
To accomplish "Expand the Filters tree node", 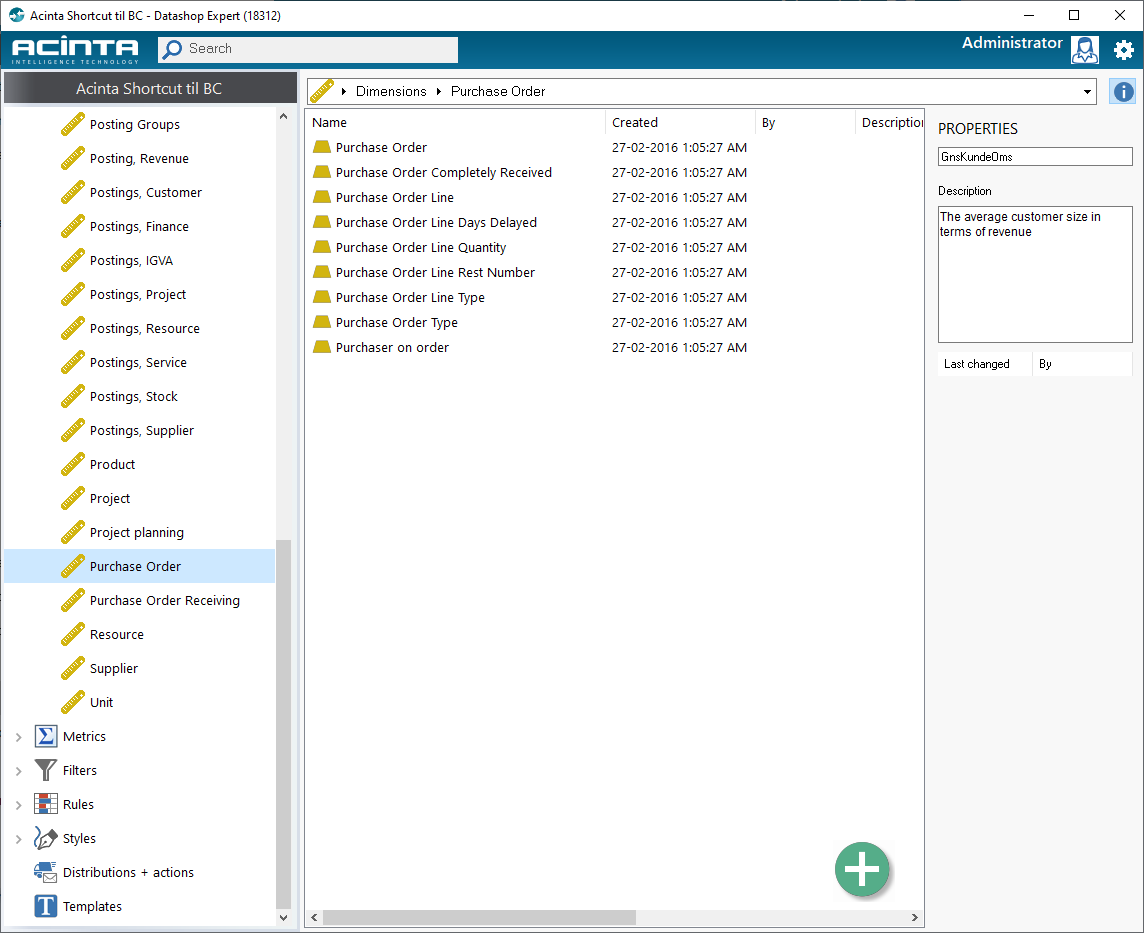I will (x=18, y=771).
